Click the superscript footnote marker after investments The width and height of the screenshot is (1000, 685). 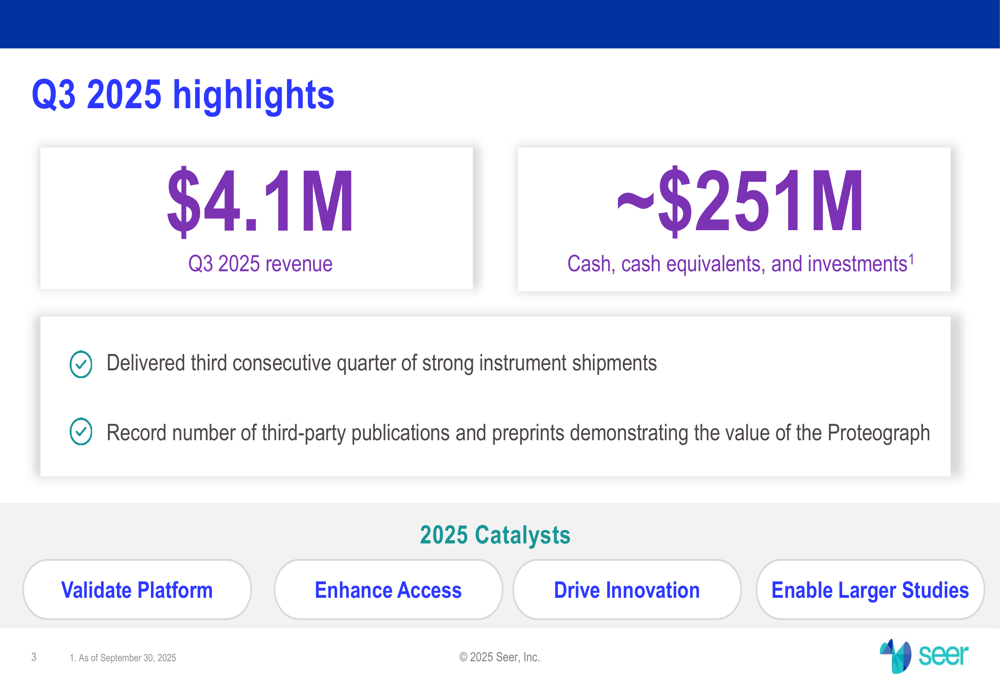tap(911, 258)
